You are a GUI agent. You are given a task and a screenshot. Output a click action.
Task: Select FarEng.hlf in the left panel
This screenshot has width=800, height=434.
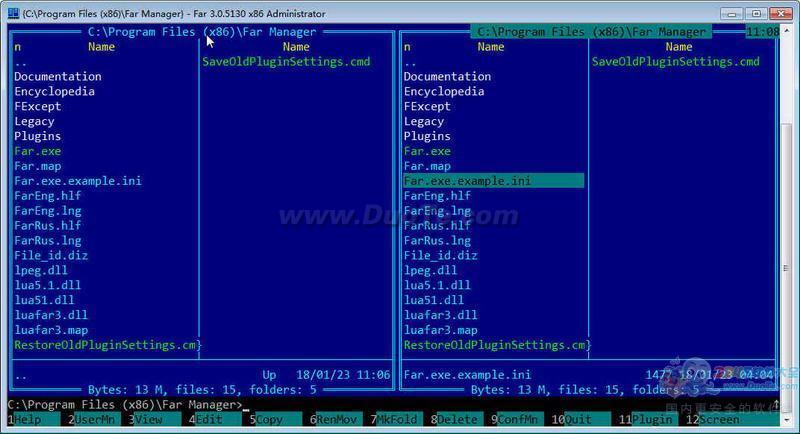pyautogui.click(x=47, y=196)
